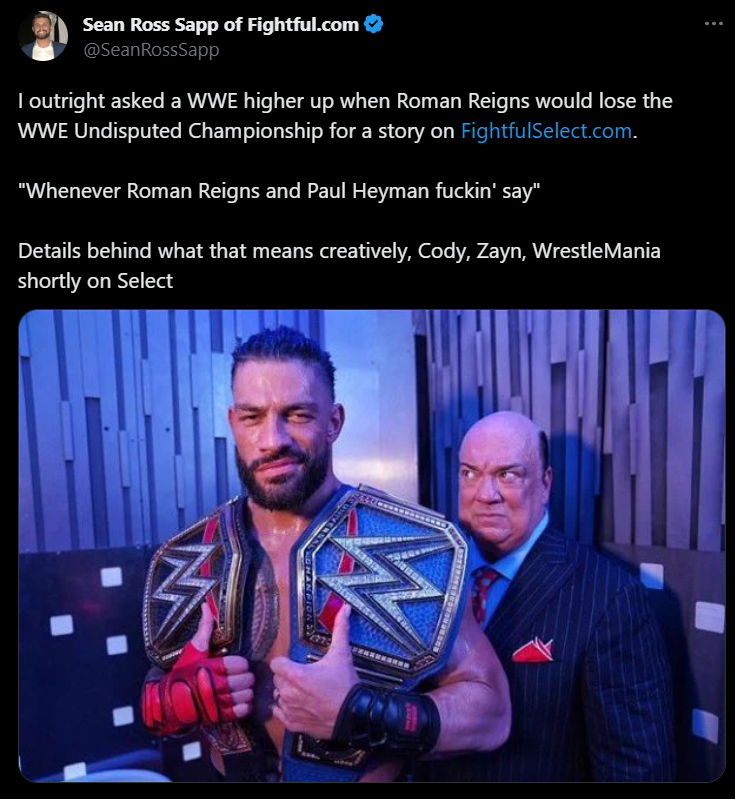Click the Sean Ross Sapp of Fightful.com name

[x=221, y=24]
